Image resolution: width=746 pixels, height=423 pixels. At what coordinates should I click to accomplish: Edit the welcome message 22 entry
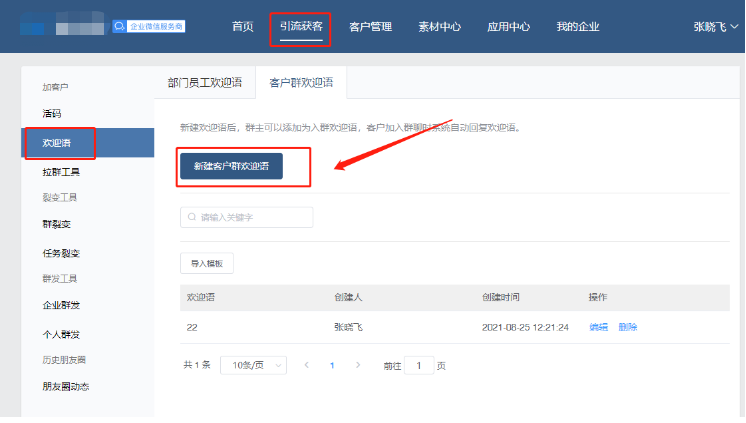point(598,327)
